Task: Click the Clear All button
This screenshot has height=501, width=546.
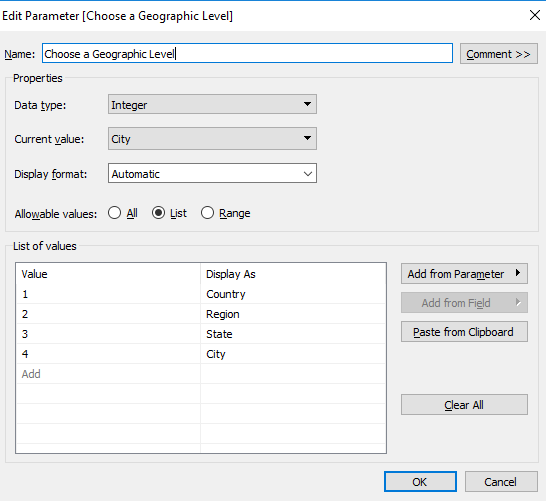Action: [x=464, y=405]
